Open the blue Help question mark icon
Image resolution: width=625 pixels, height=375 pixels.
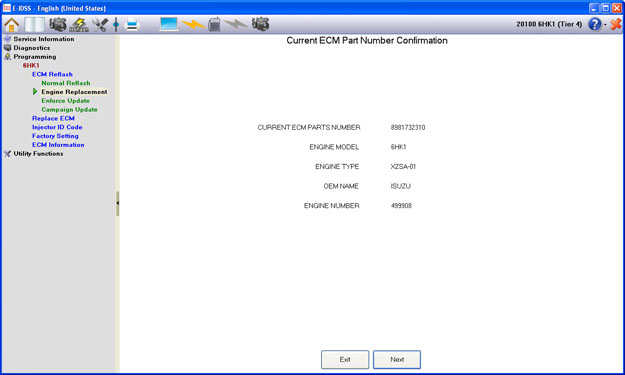tap(594, 24)
